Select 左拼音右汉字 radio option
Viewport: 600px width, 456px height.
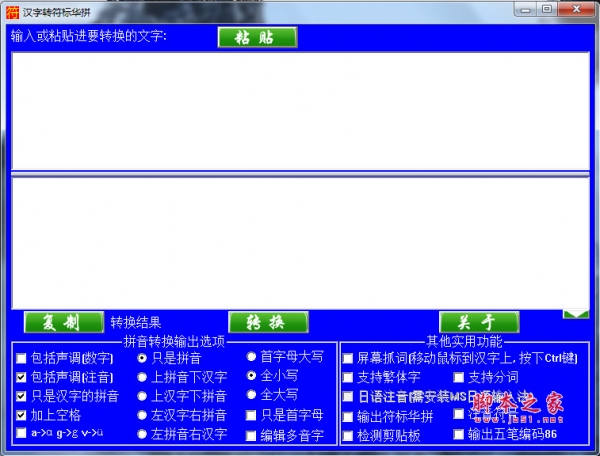[142, 434]
